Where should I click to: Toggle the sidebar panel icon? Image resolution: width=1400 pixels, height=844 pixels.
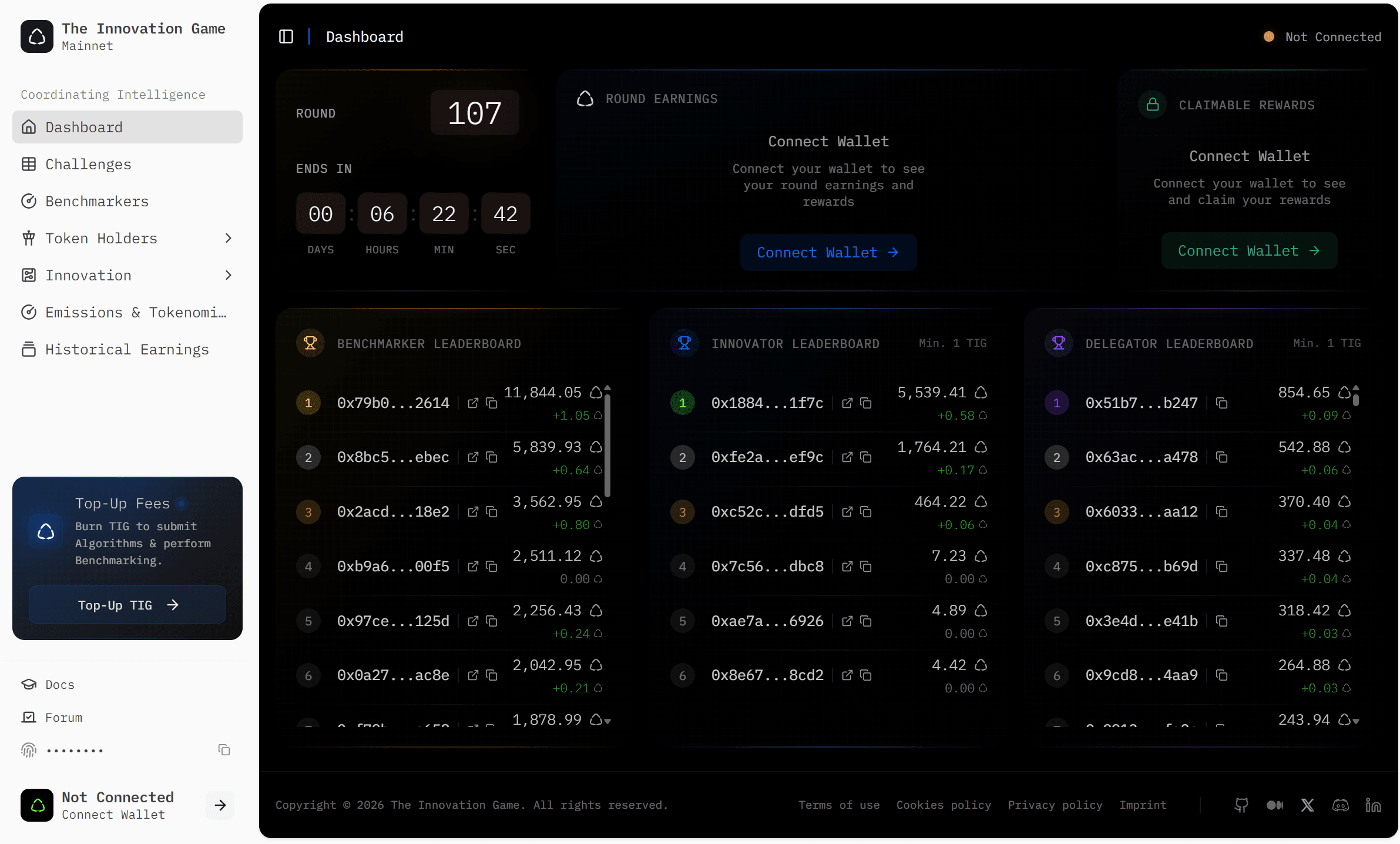[x=286, y=36]
